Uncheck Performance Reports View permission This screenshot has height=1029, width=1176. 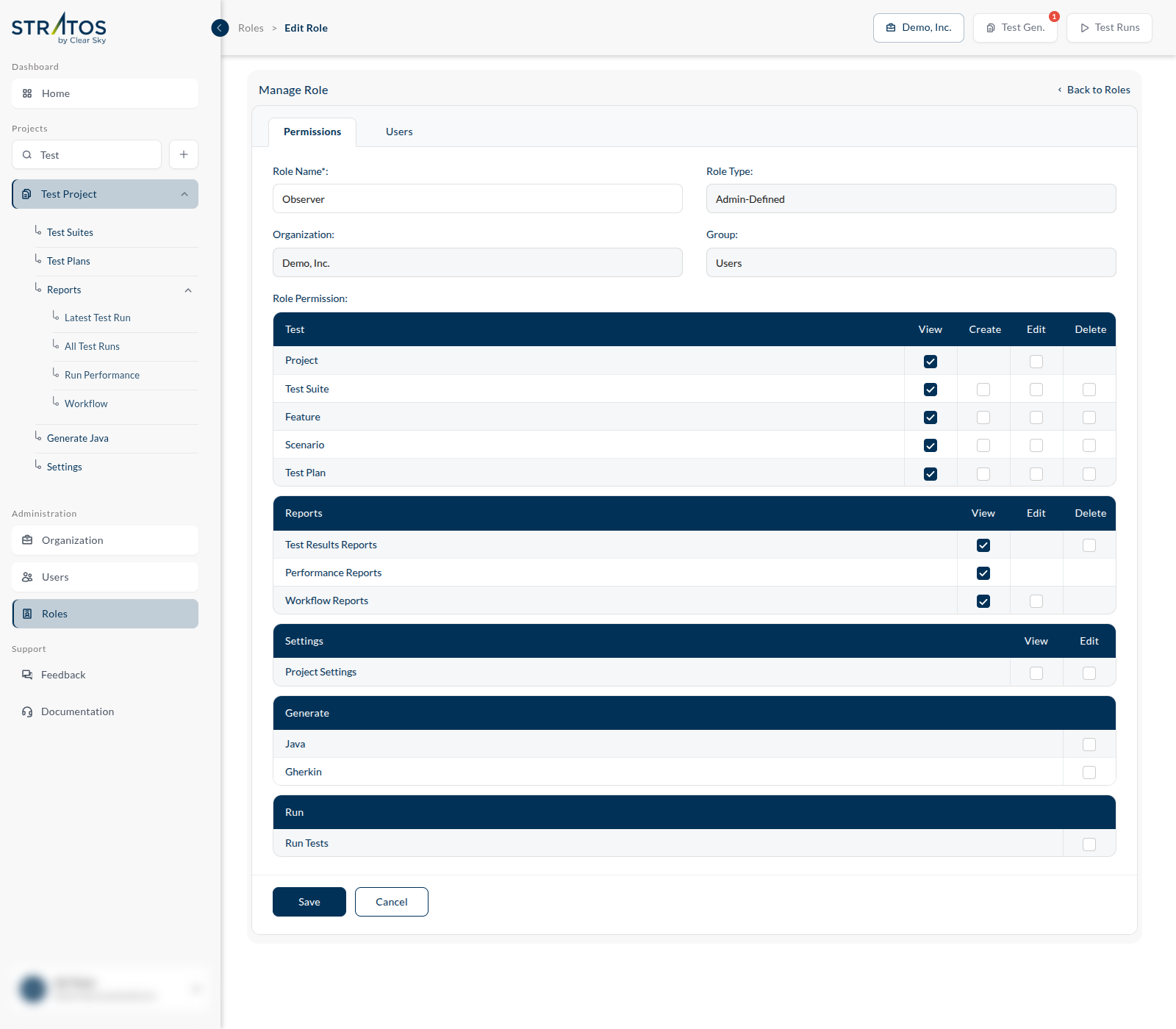pyautogui.click(x=983, y=573)
